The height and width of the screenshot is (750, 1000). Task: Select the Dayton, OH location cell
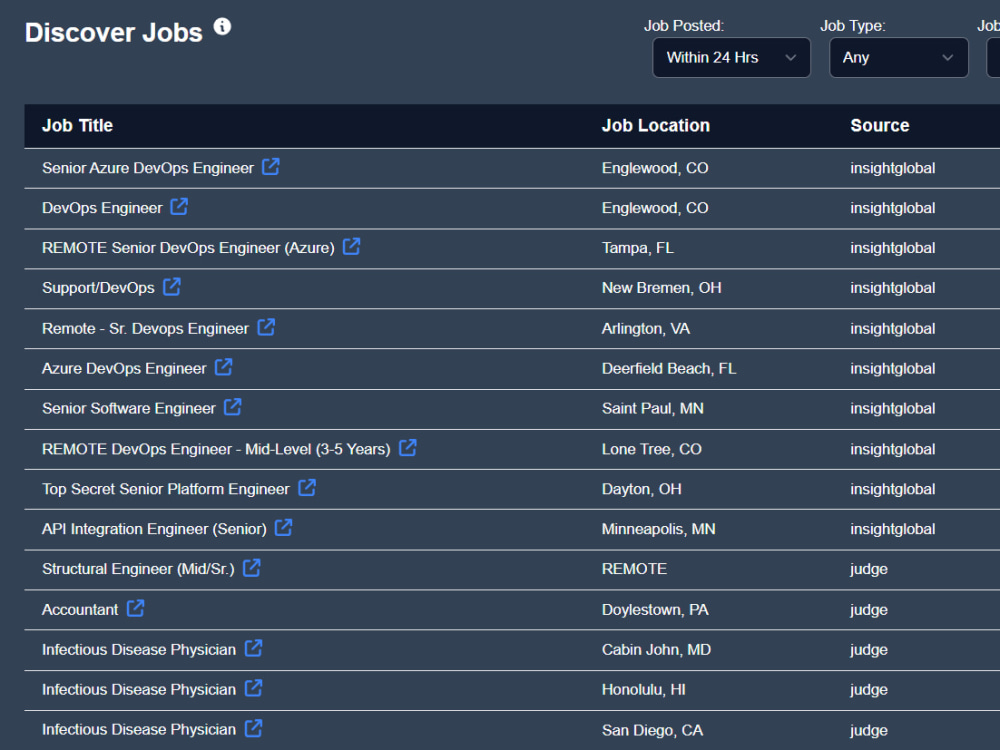coord(642,489)
